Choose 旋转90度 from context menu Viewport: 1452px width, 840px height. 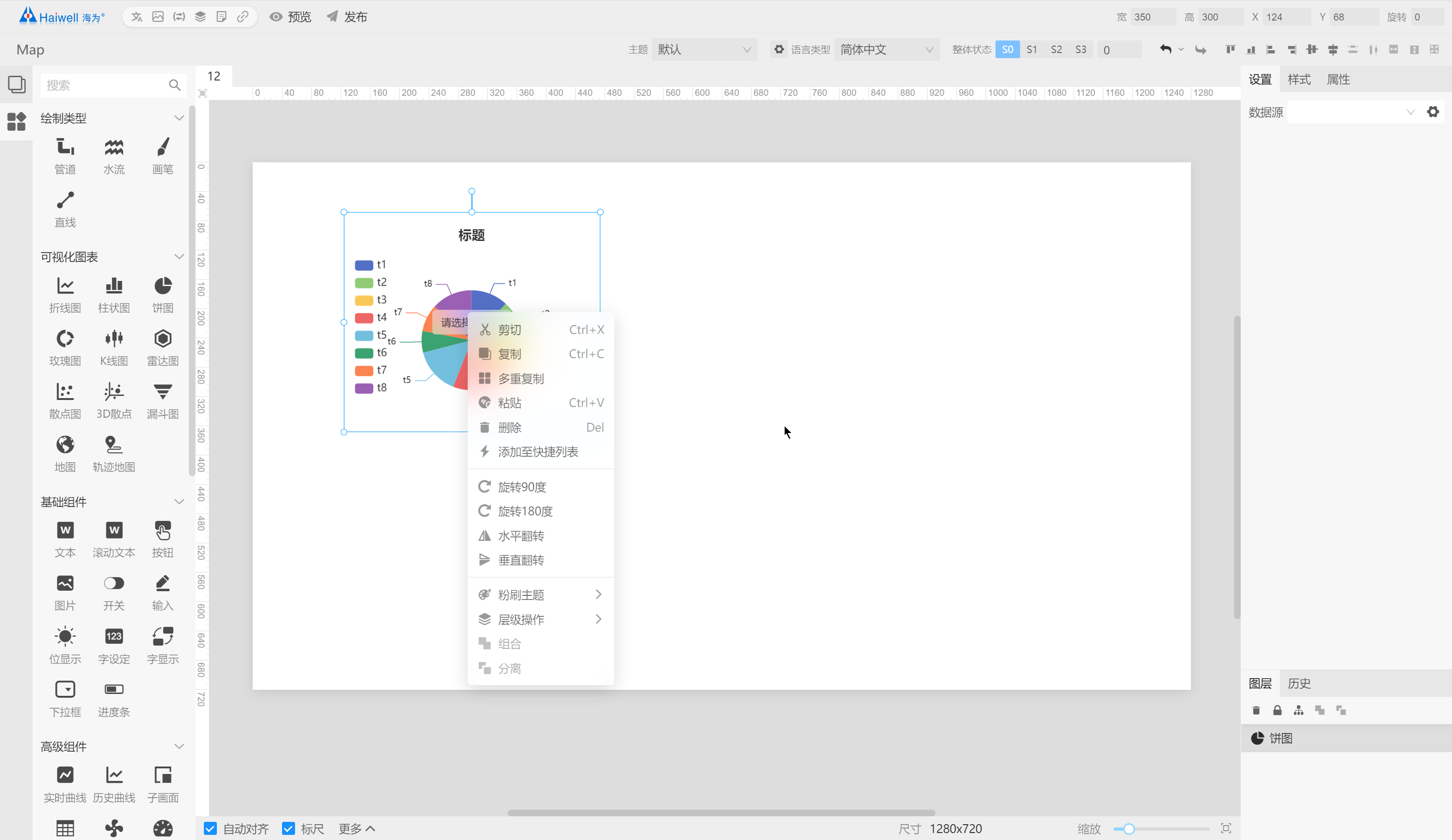540,487
